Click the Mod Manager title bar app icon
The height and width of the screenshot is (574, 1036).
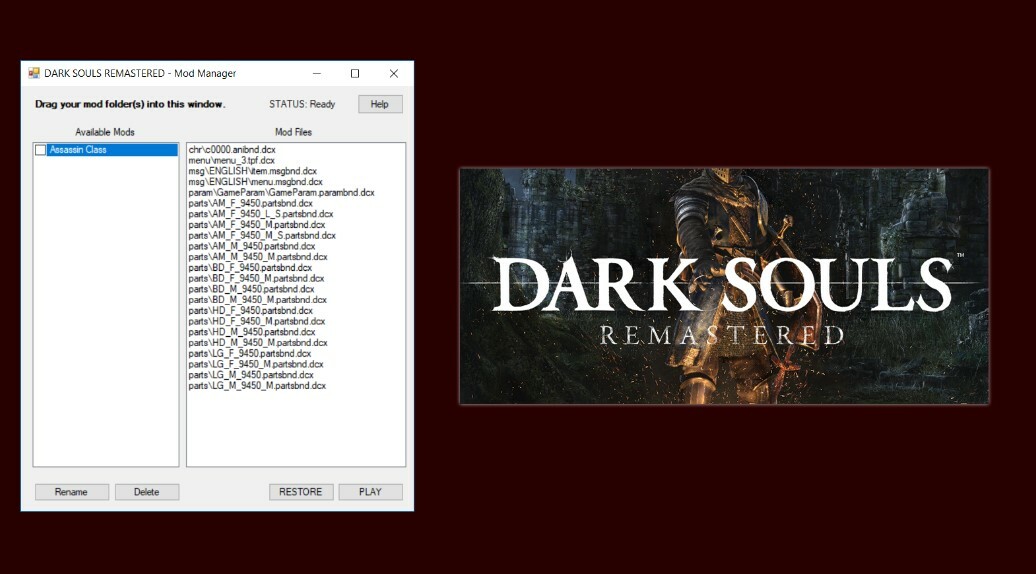click(34, 73)
